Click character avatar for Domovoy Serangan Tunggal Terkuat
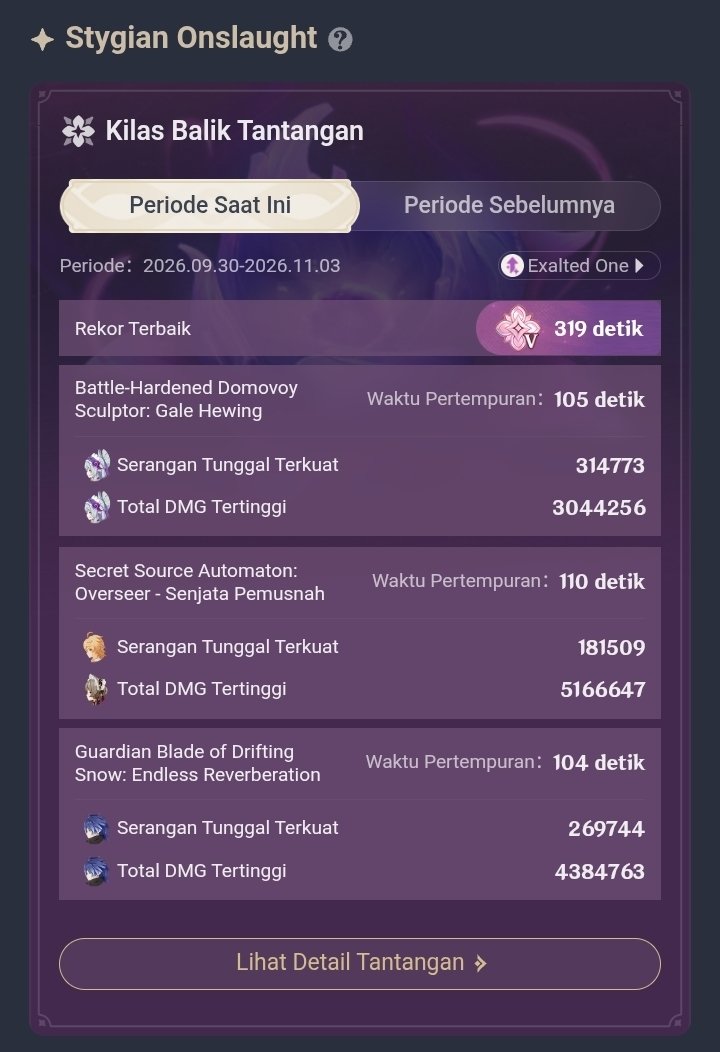 (97, 465)
